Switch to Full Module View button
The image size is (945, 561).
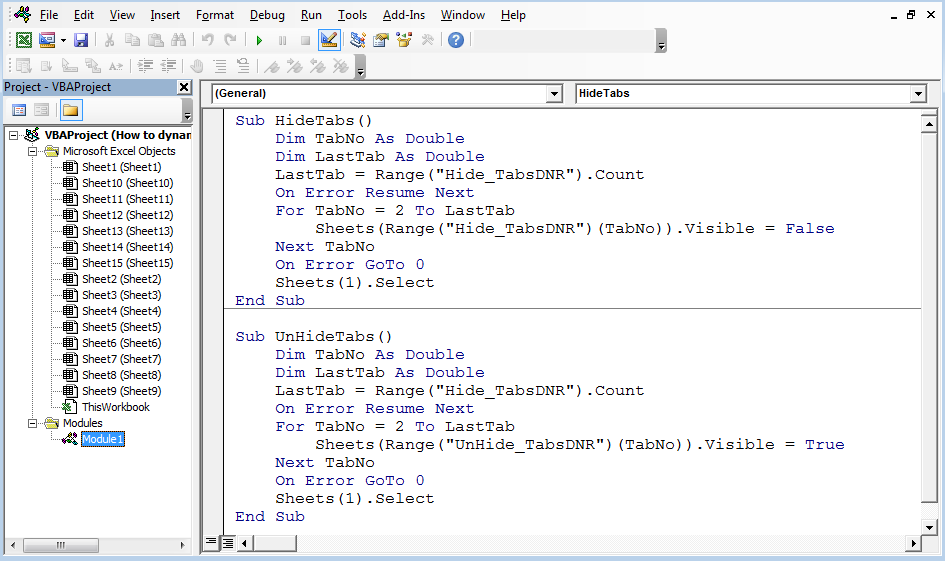(227, 543)
